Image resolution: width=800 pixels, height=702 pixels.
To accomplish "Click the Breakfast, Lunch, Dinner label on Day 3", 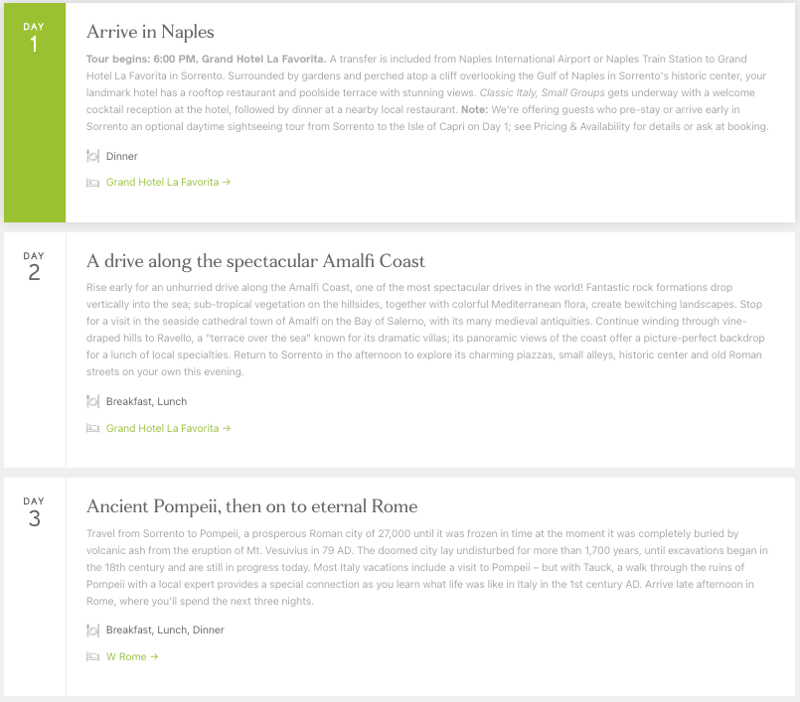I will click(x=165, y=630).
